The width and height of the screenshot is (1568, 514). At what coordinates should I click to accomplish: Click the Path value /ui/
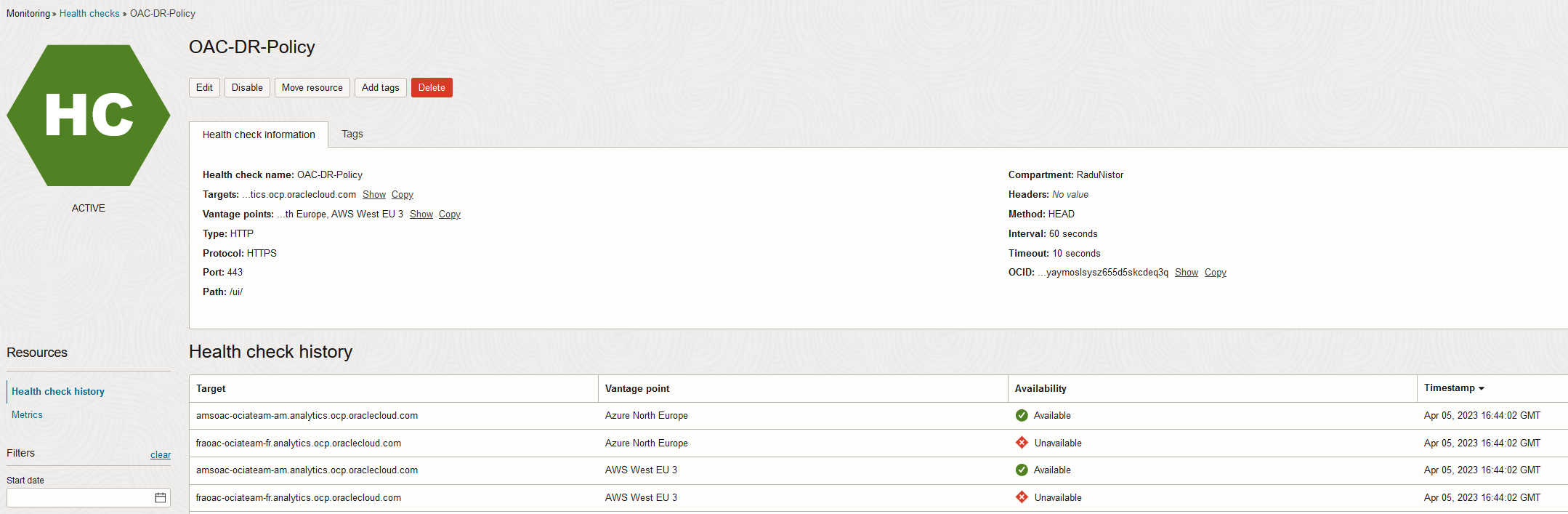coord(236,292)
